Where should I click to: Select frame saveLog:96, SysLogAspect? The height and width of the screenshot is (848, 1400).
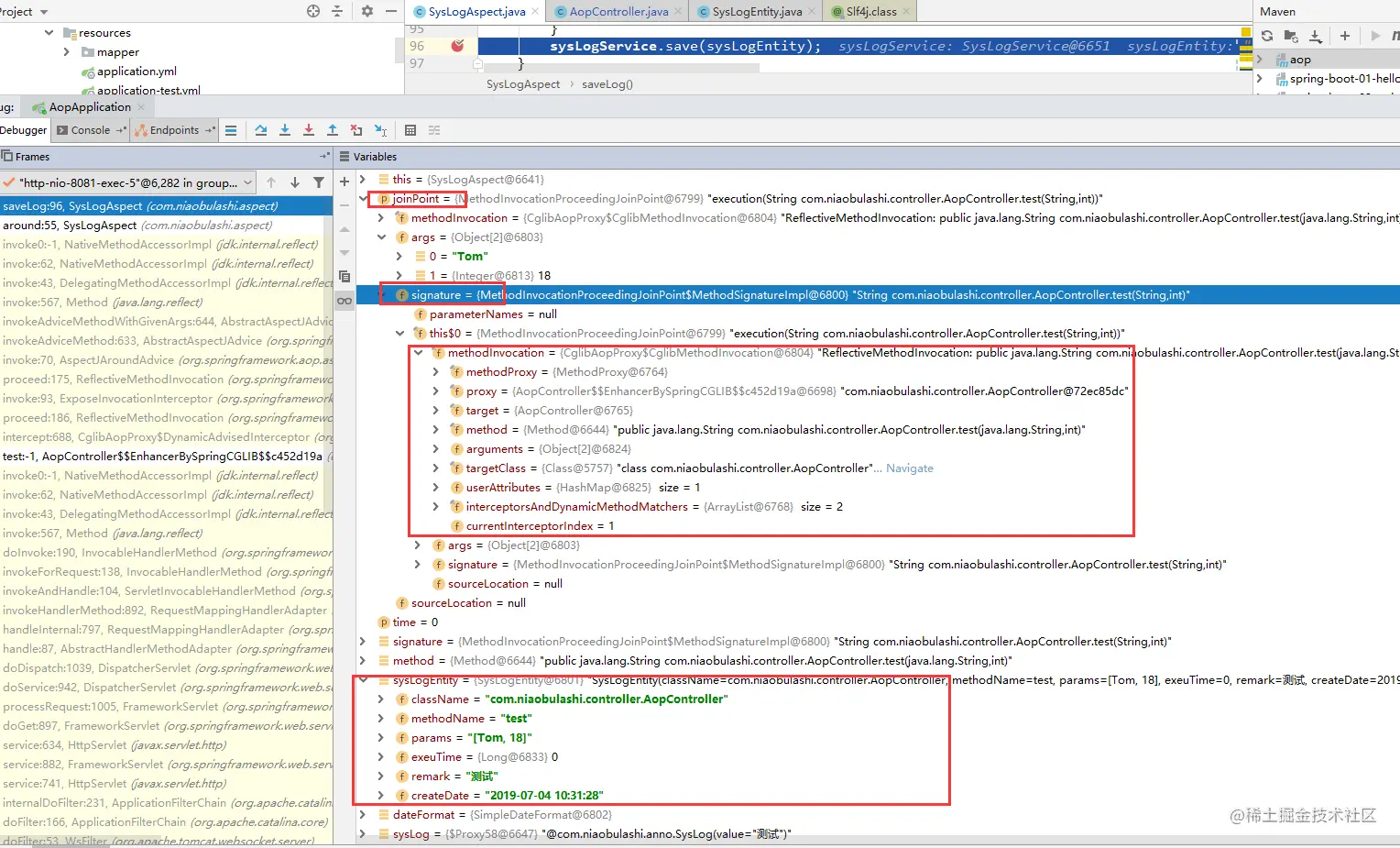click(166, 206)
